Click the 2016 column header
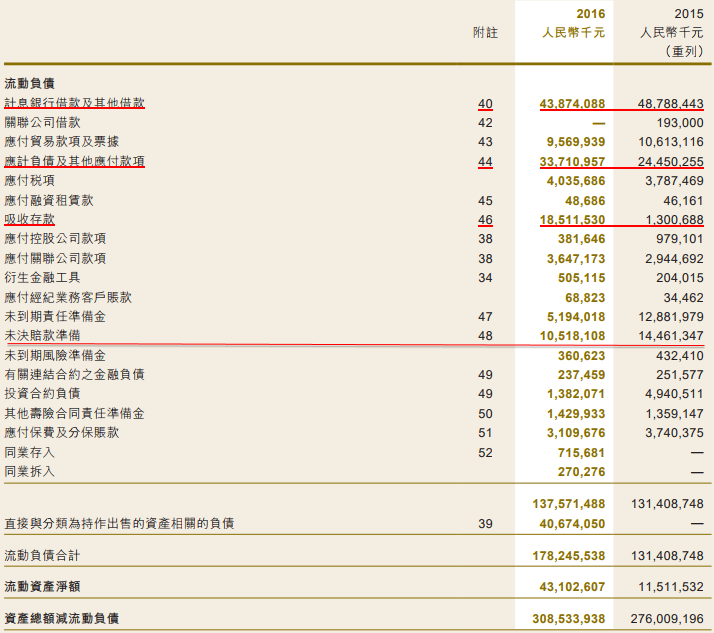This screenshot has height=633, width=714. [589, 13]
